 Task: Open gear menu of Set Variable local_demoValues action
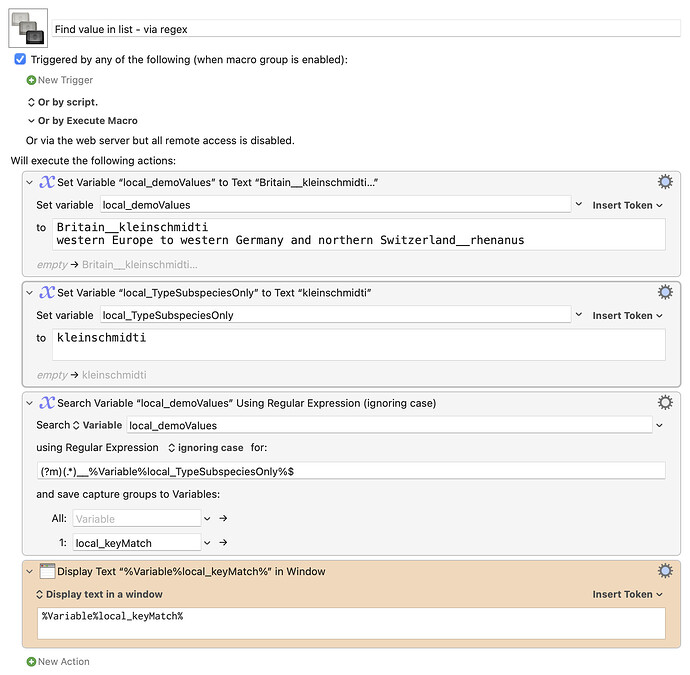tap(665, 182)
